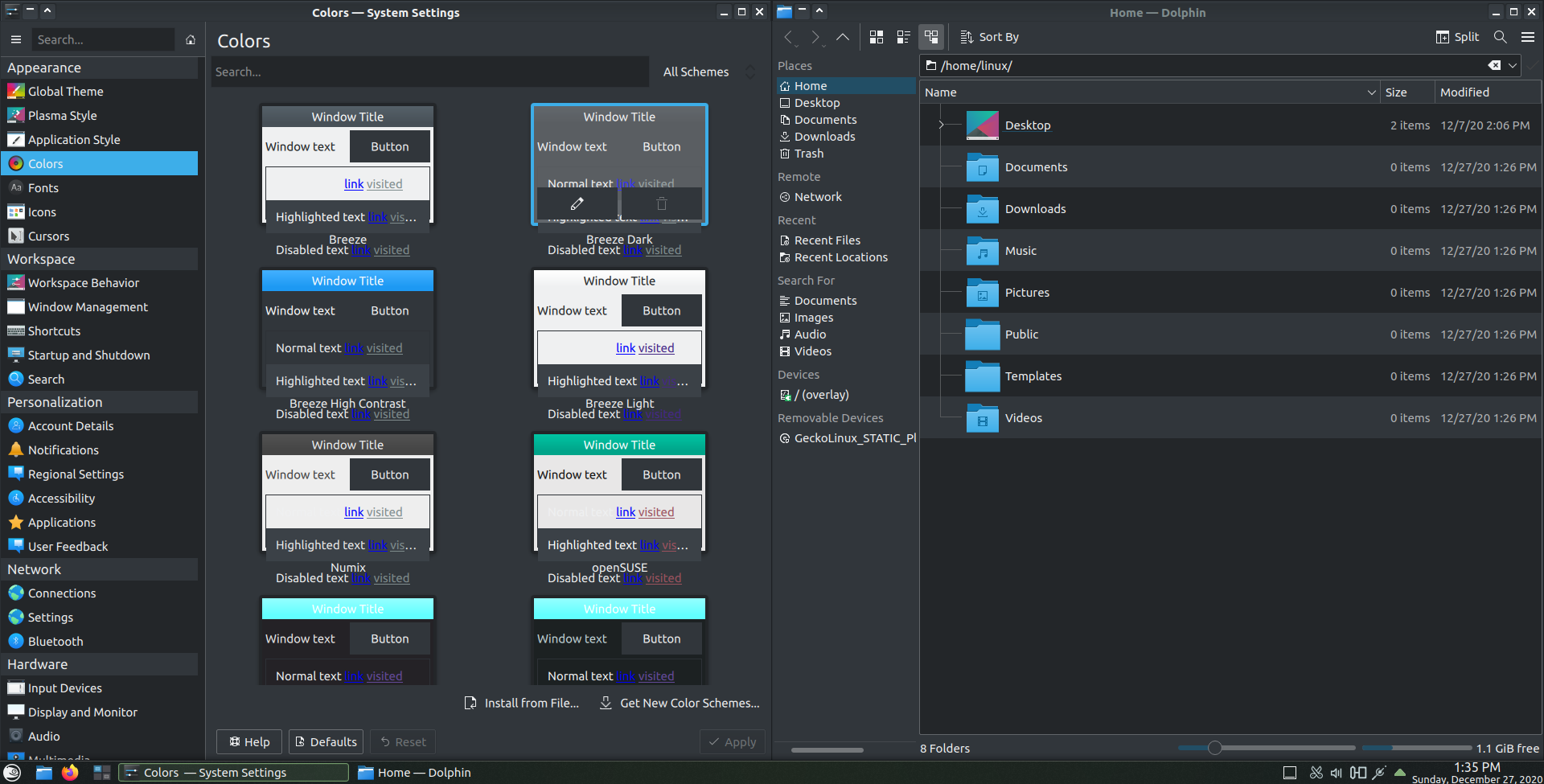
Task: Open System Settings hamburger menu beside search
Action: [x=15, y=39]
